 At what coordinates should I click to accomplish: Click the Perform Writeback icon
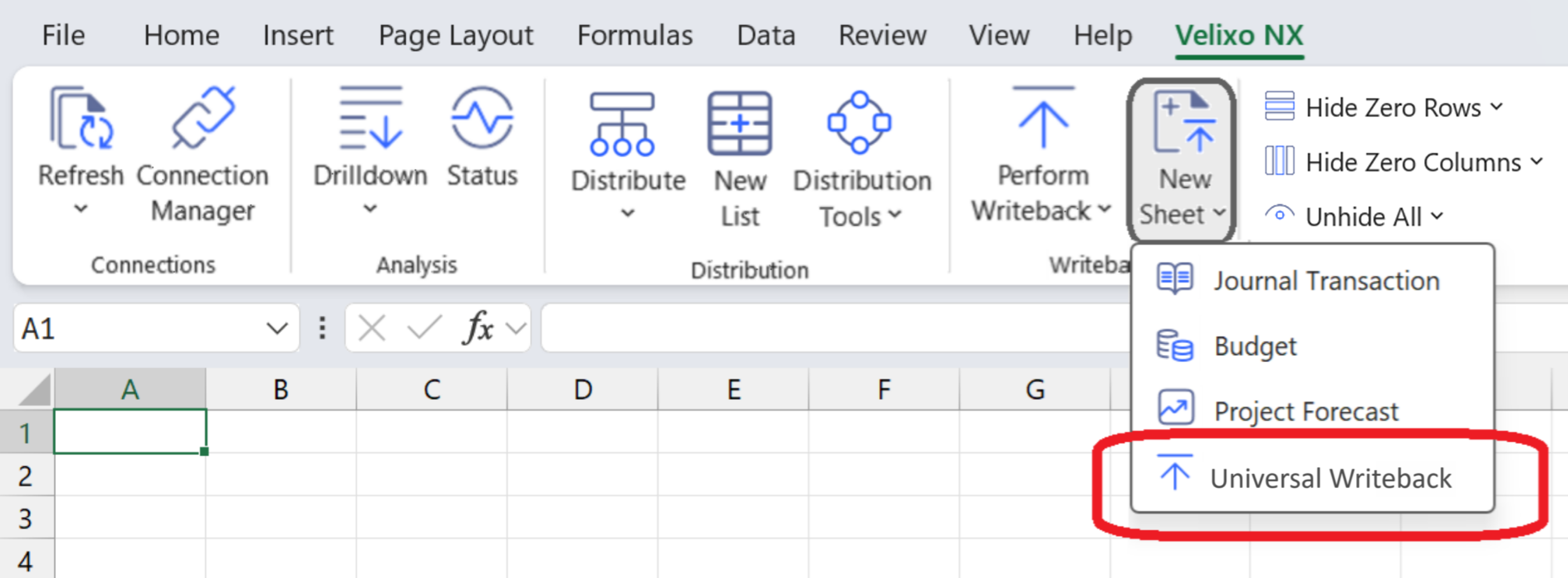coord(1043,118)
